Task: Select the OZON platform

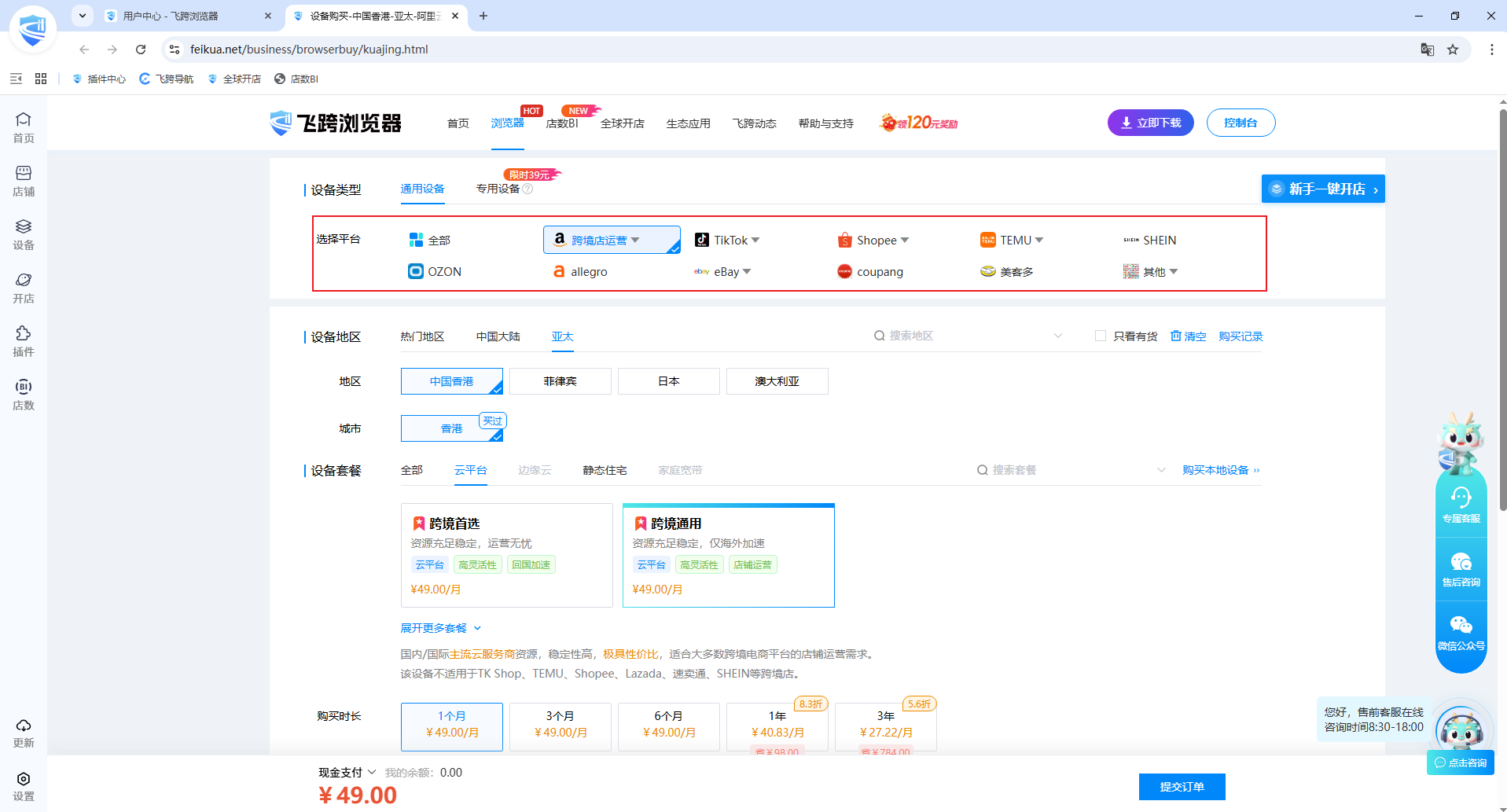Action: (435, 271)
